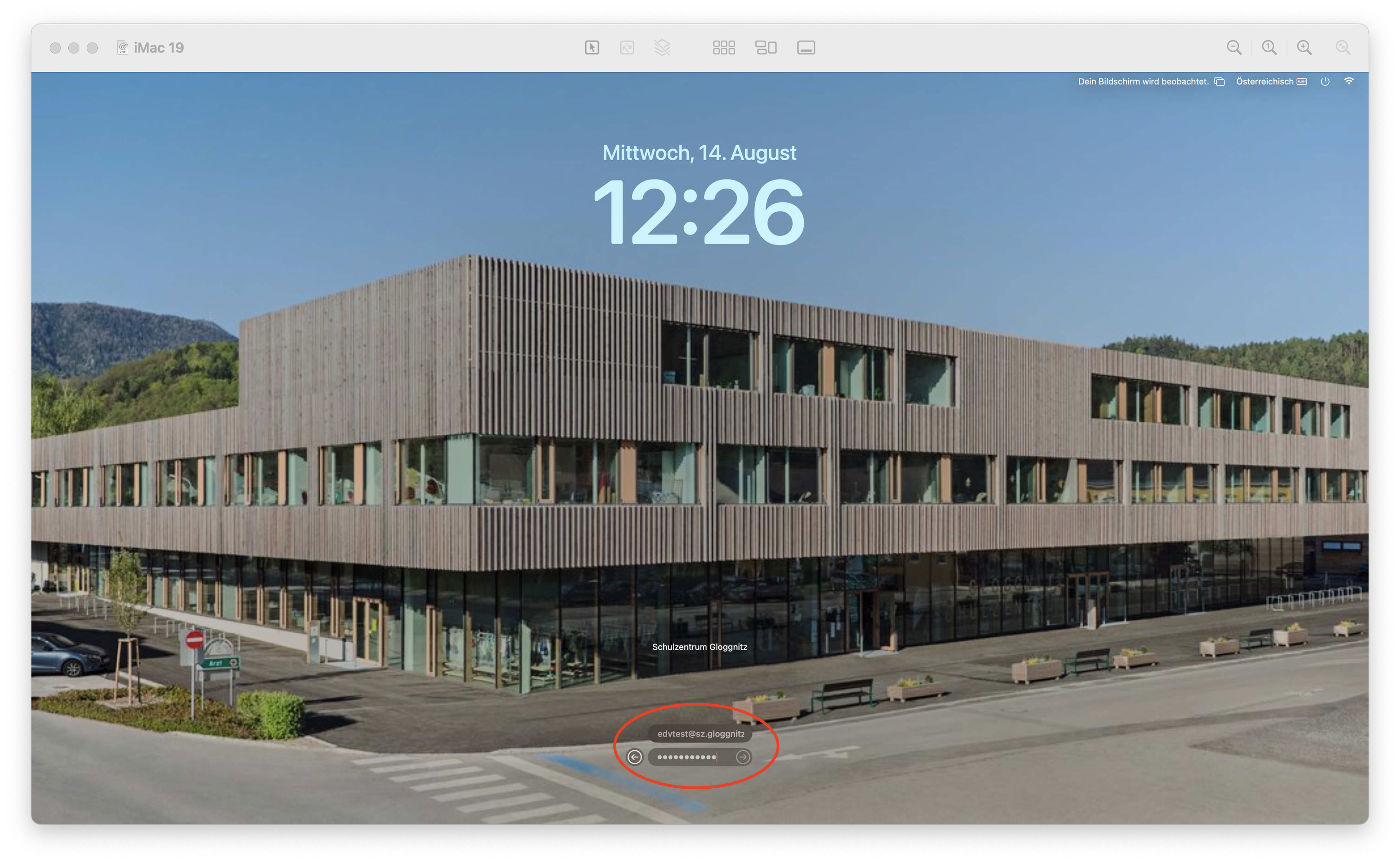Click into the password field

point(691,757)
